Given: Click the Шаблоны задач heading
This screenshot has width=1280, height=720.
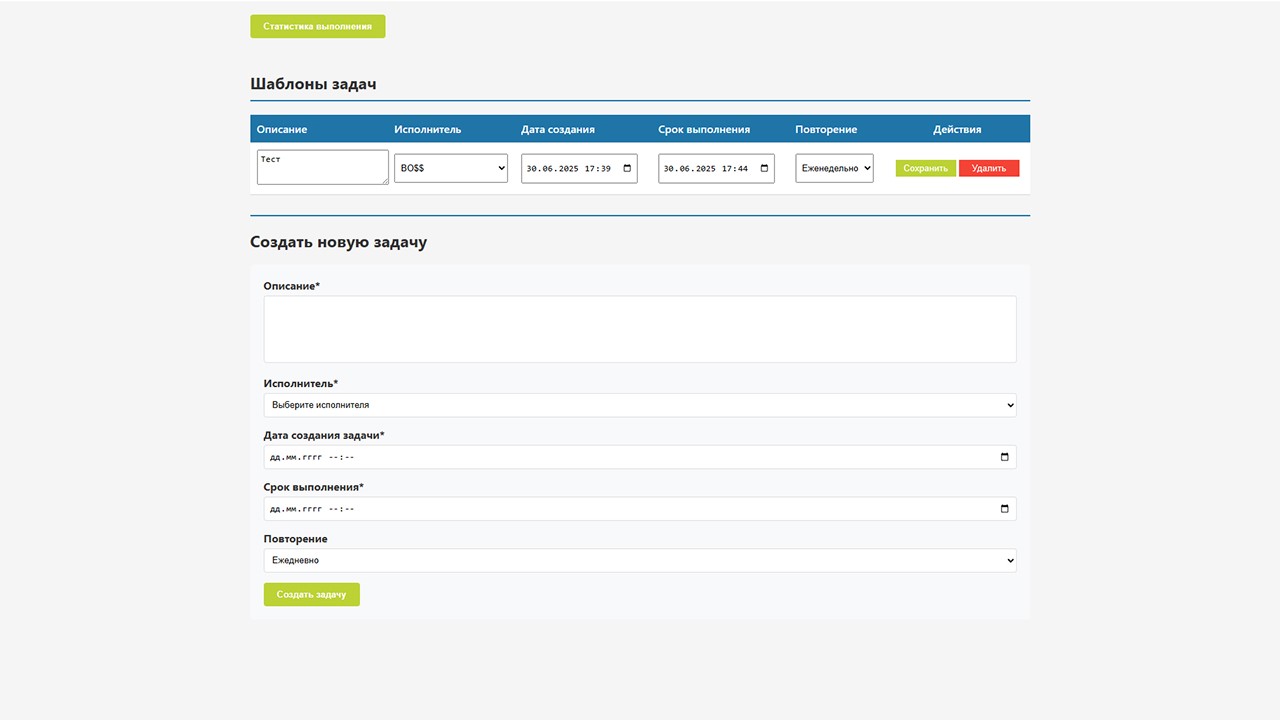Looking at the screenshot, I should [x=313, y=84].
